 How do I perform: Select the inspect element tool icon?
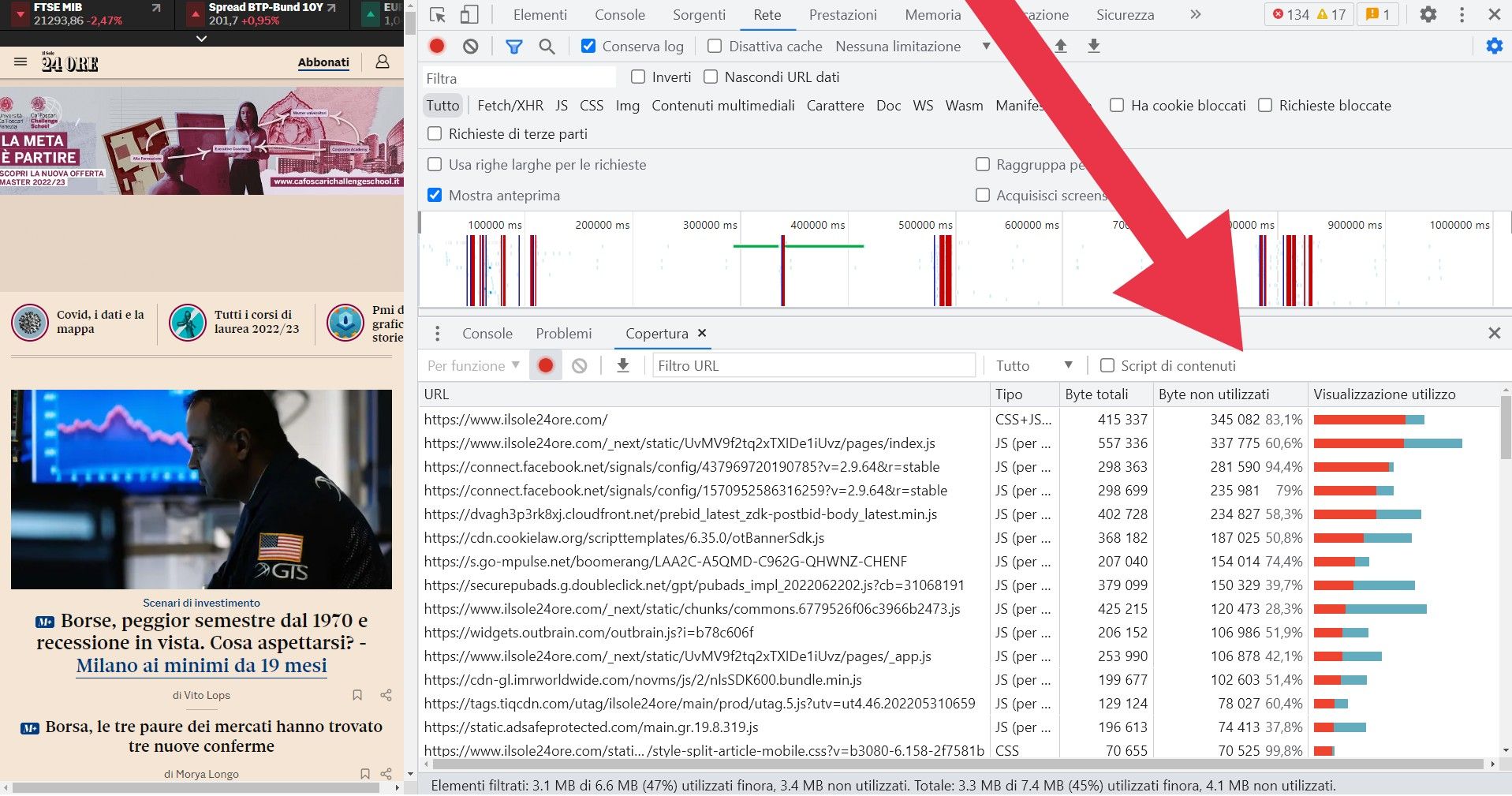click(x=438, y=14)
